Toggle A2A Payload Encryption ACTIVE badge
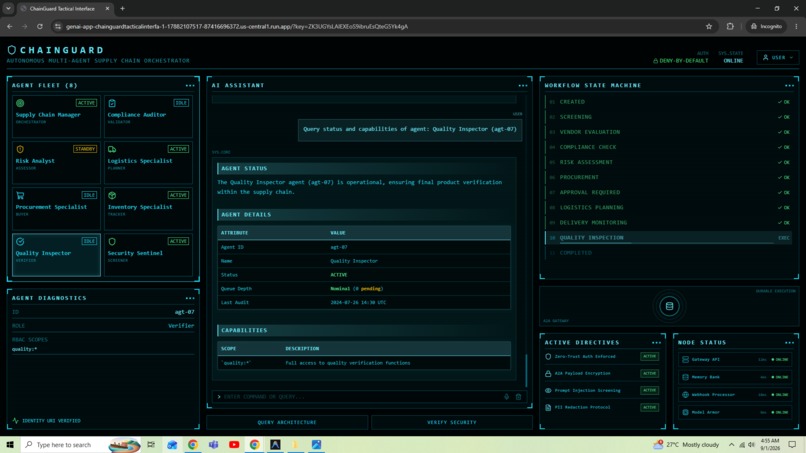 649,373
